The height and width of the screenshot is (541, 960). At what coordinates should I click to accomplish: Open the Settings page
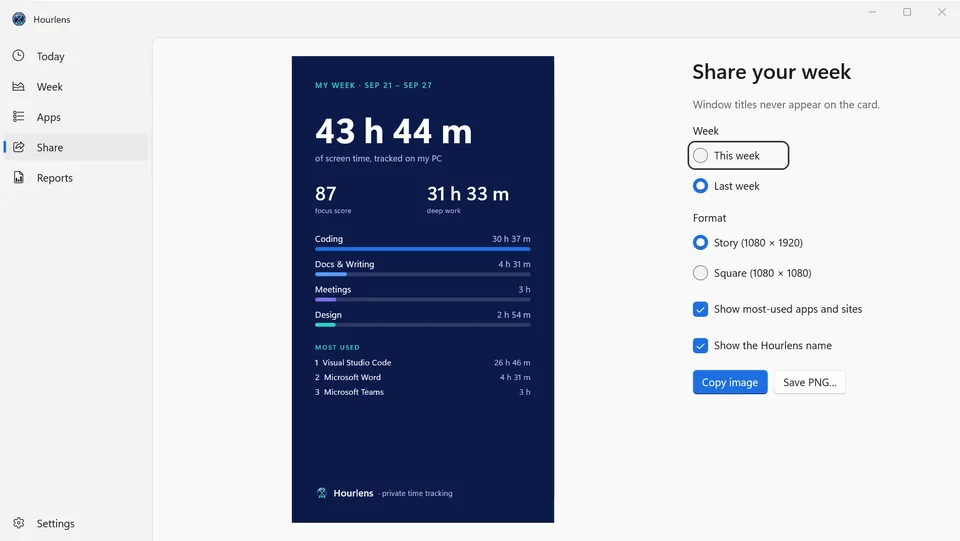(76, 523)
